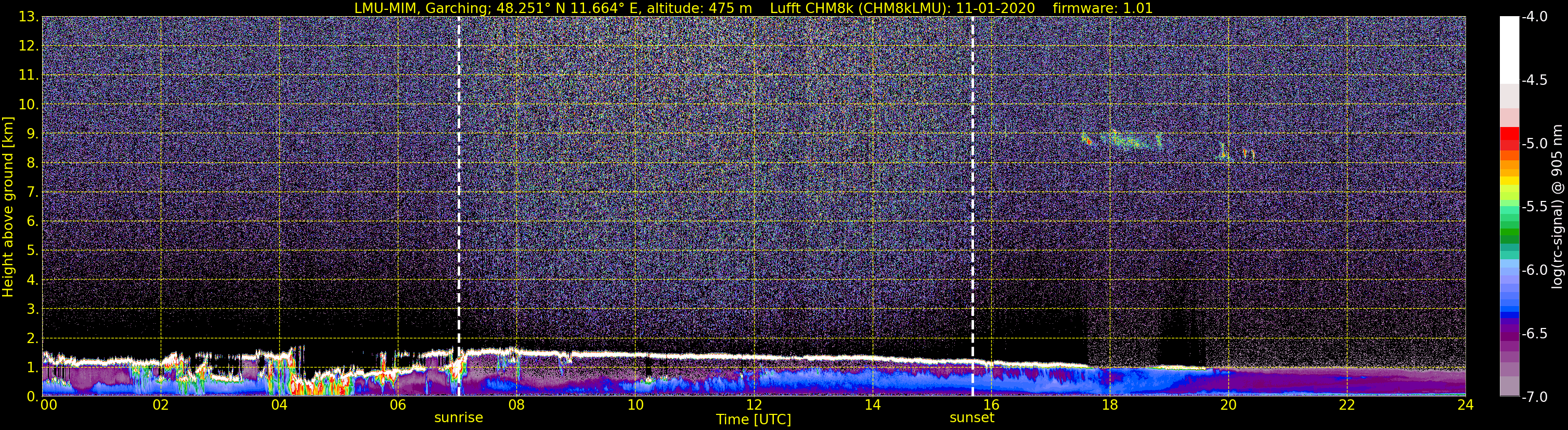The image size is (1568, 430).
Task: Click the x-axis tick label '24'
Action: [1466, 405]
